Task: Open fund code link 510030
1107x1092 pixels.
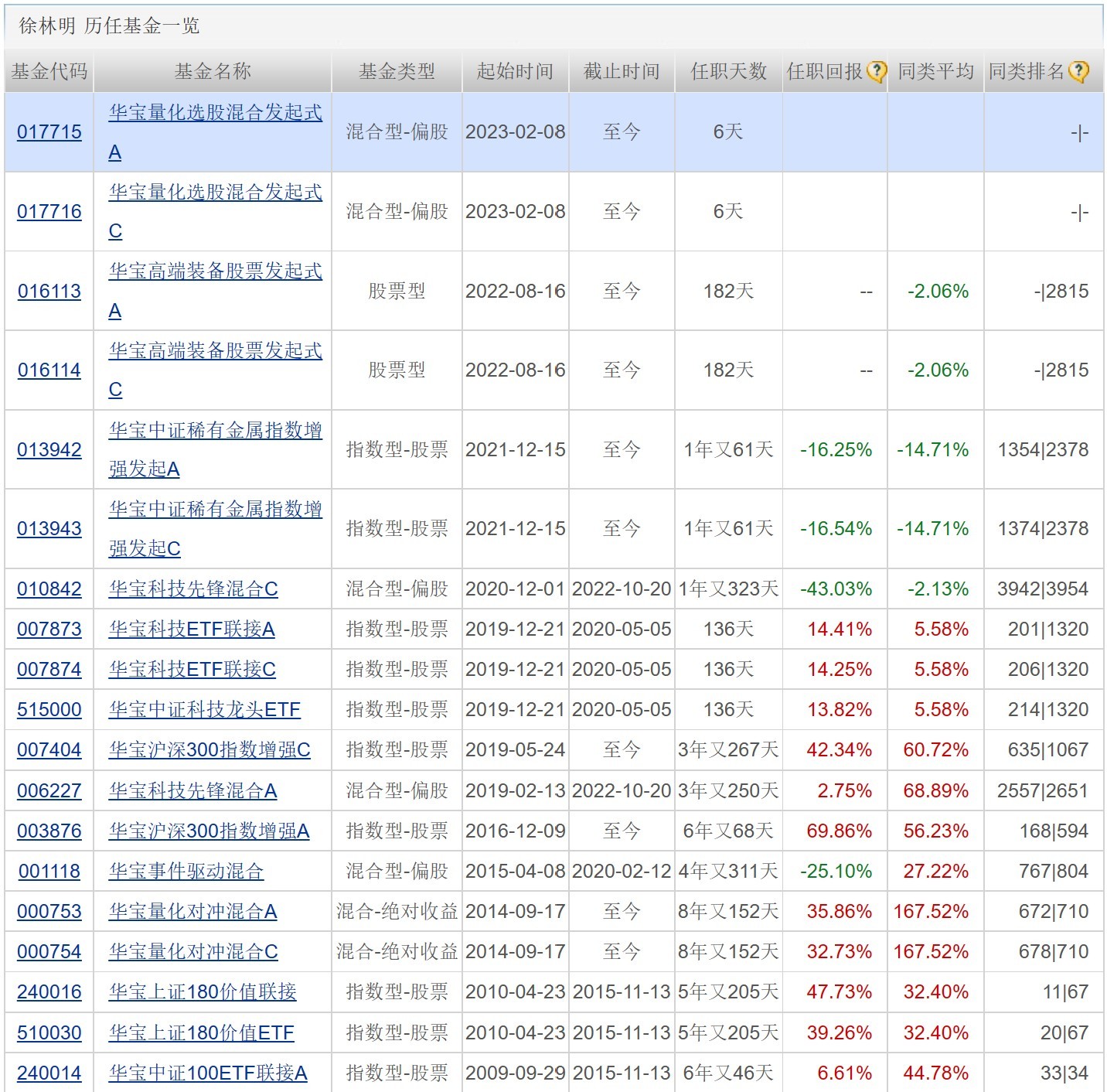Action: (x=49, y=1033)
